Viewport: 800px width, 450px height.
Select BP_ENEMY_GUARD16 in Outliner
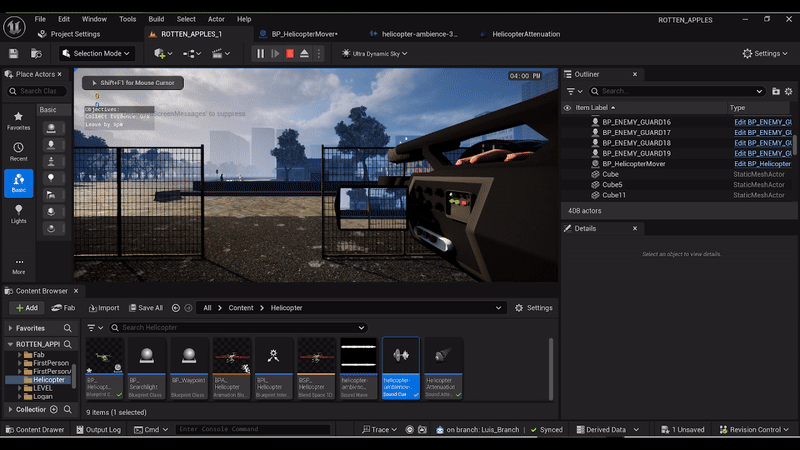(x=636, y=122)
